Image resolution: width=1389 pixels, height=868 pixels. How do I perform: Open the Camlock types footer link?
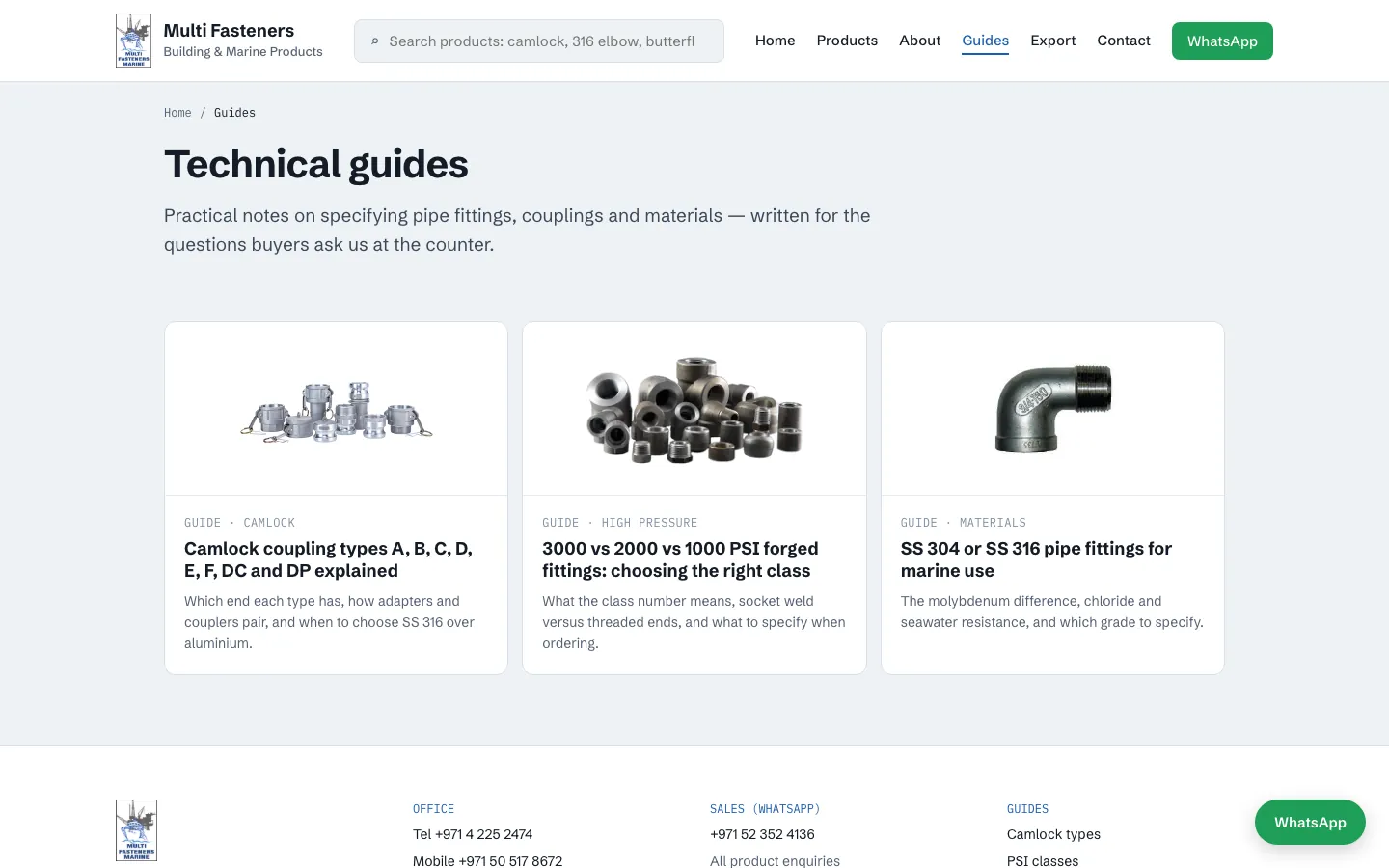tap(1053, 834)
